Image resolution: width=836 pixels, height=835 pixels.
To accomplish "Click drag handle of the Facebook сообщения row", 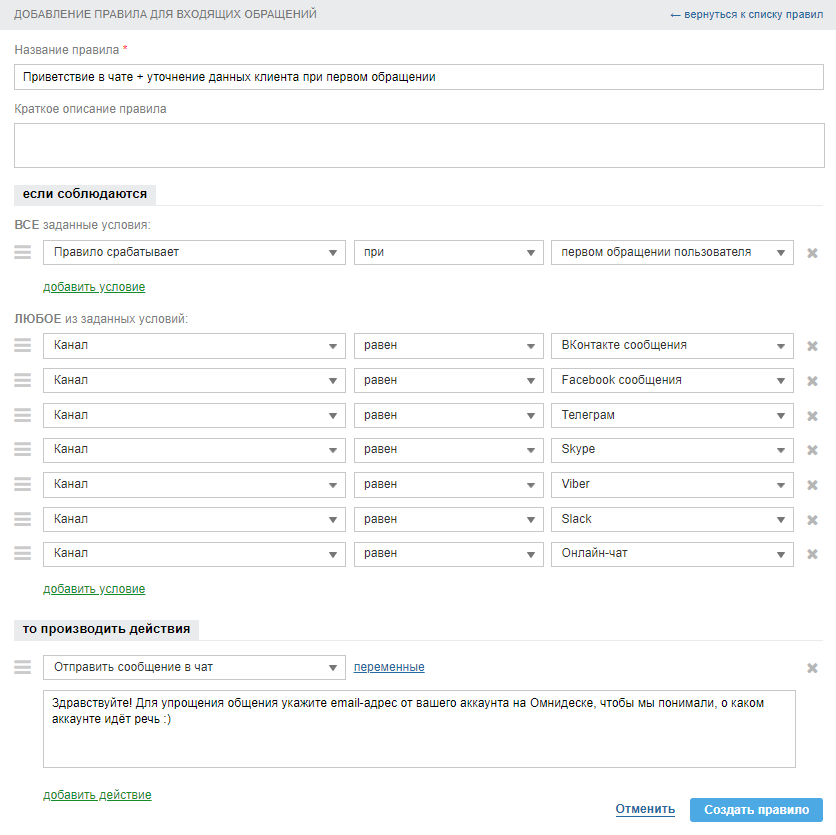I will coord(22,380).
